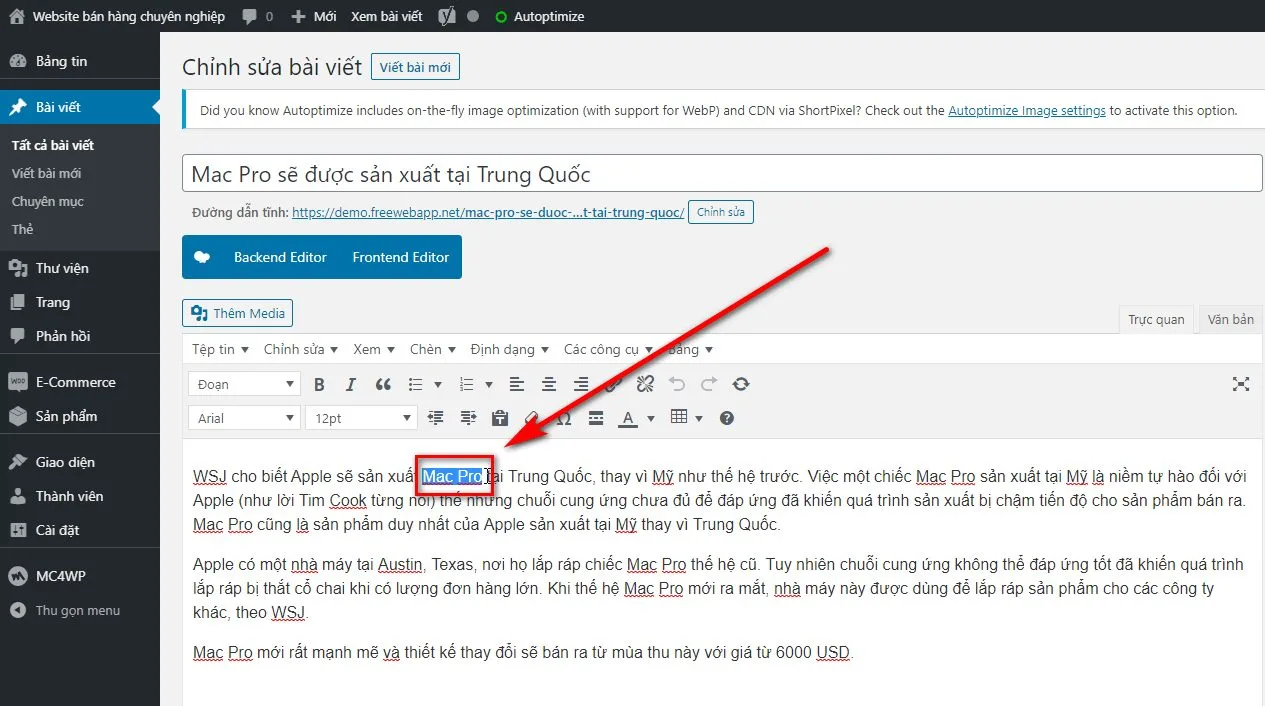Apply text color with the A icon
The image size is (1265, 706).
click(628, 418)
